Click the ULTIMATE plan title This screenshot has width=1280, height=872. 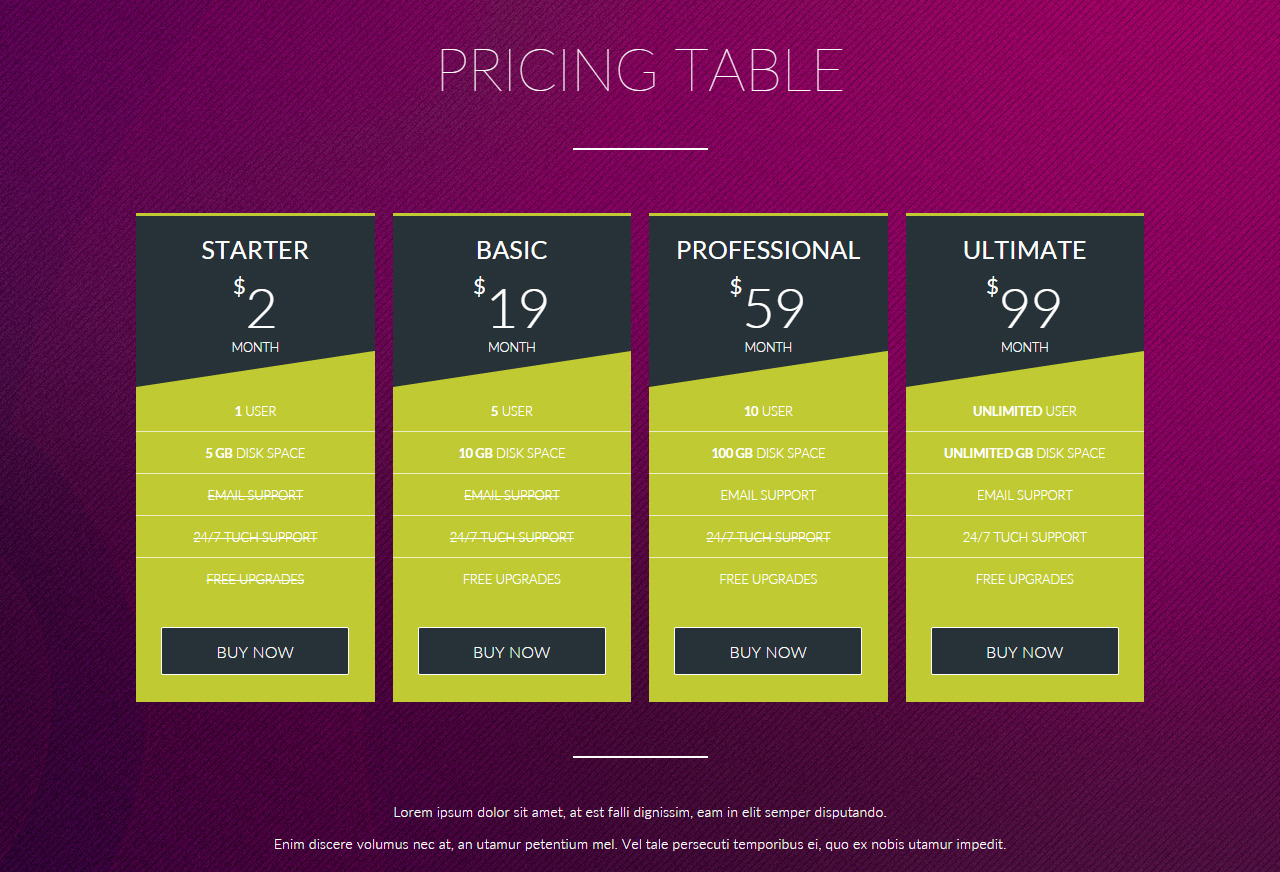click(x=1024, y=250)
